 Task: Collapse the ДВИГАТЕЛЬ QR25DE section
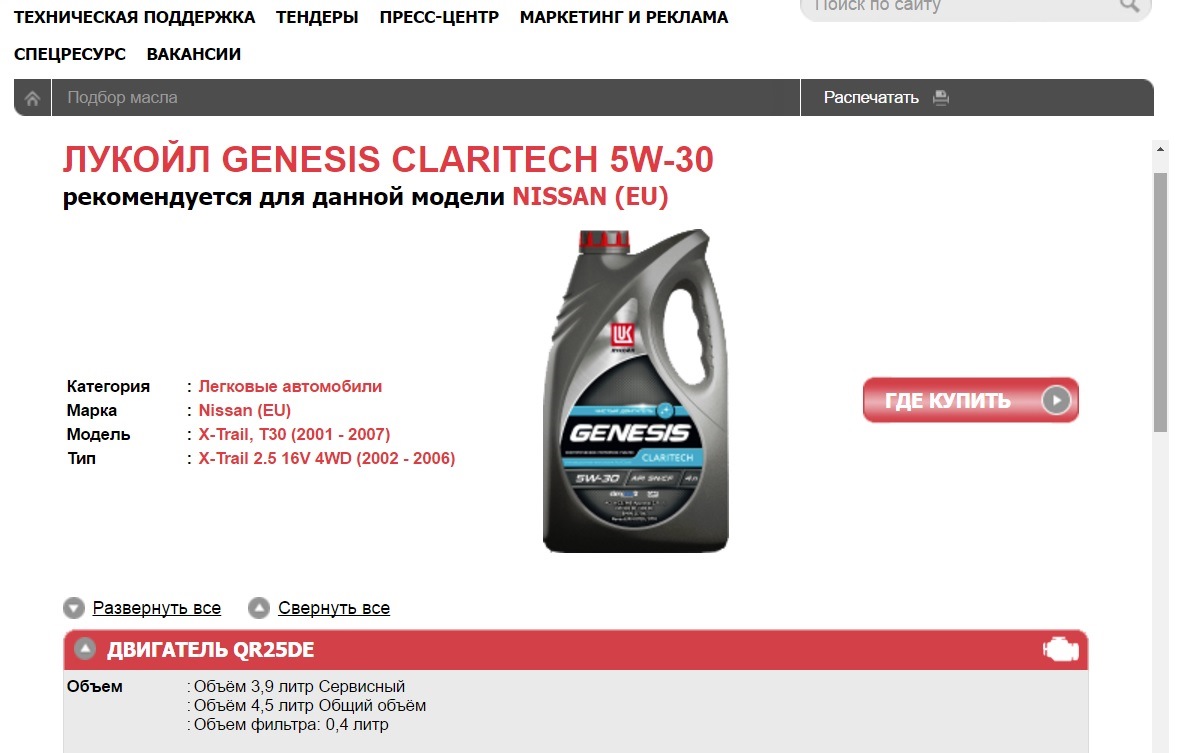(x=85, y=649)
